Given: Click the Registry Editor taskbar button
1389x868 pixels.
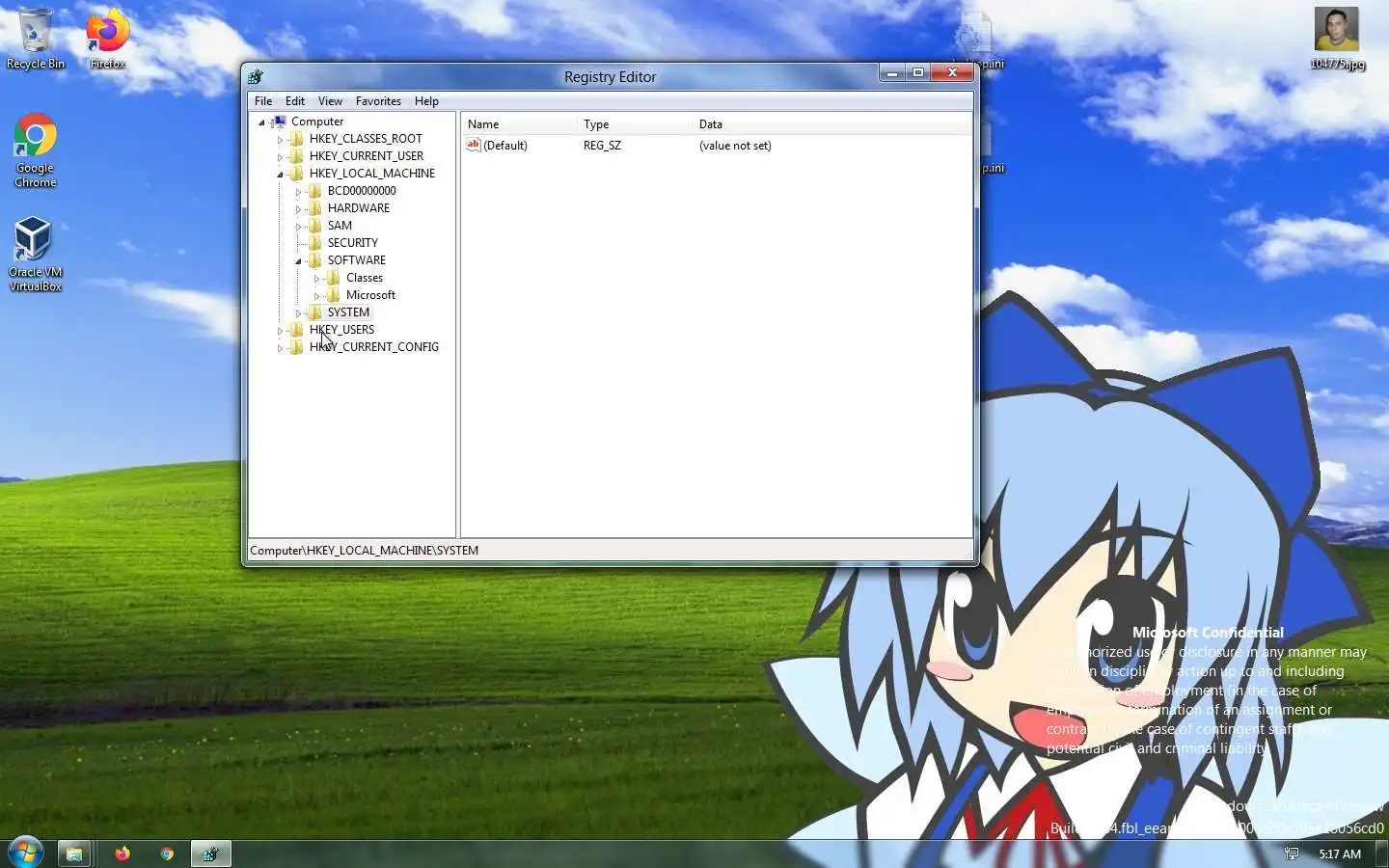Looking at the screenshot, I should 211,854.
